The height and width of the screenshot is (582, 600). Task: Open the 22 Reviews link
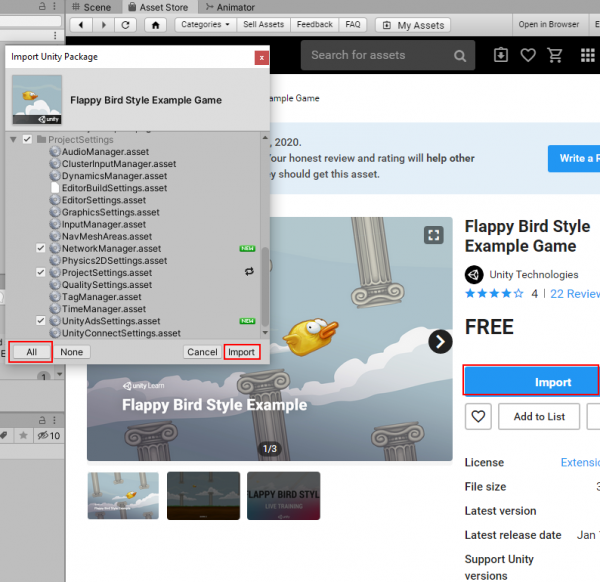point(575,293)
